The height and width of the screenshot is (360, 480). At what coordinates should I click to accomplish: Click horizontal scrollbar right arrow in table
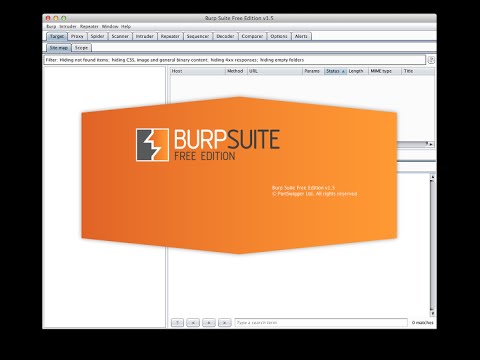(431, 144)
